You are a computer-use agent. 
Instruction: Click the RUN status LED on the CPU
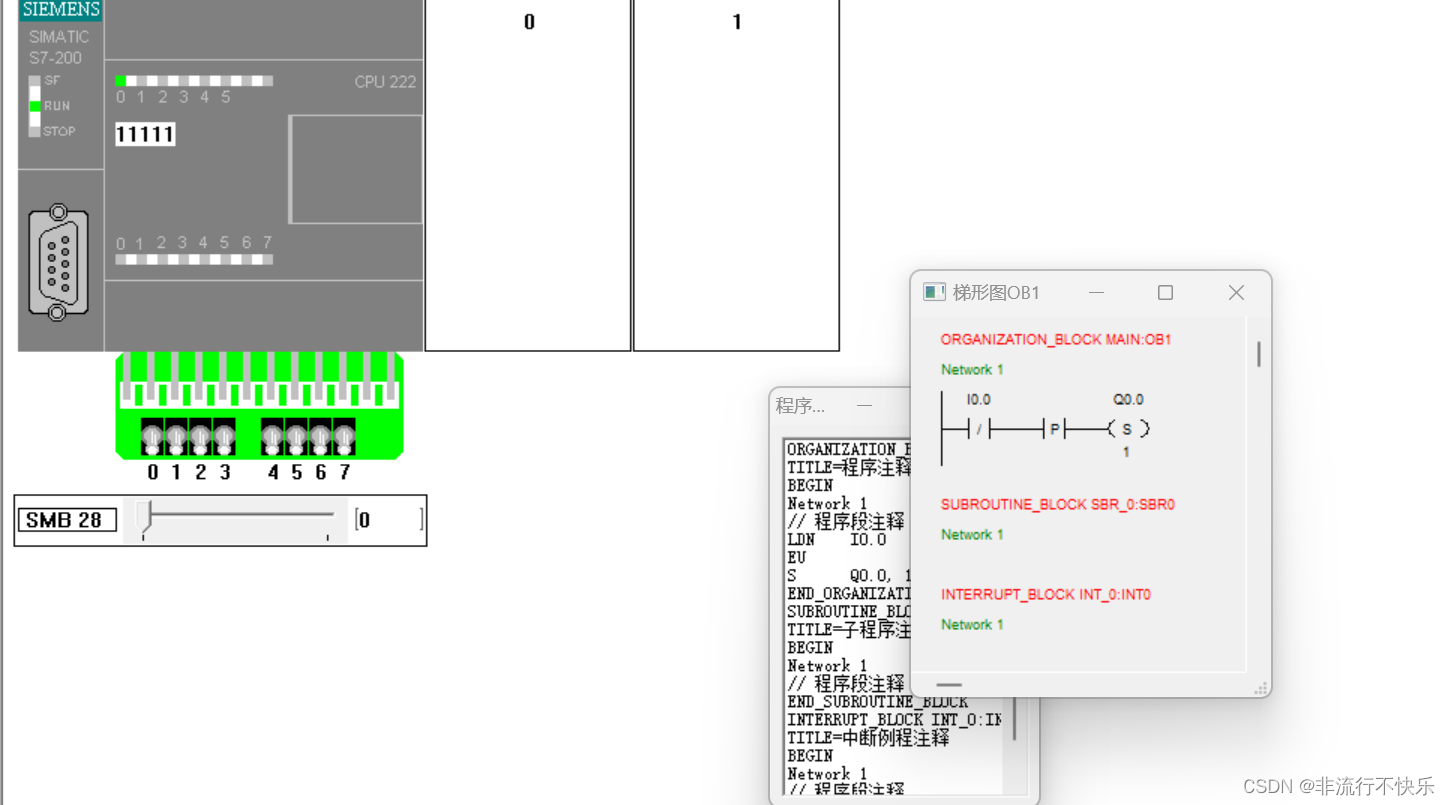35,106
